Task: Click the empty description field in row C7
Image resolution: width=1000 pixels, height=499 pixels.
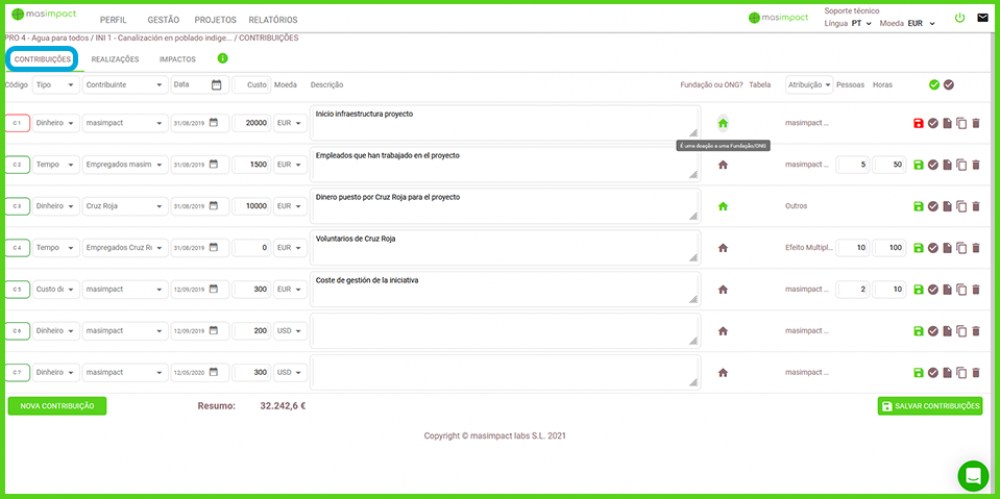Action: coord(504,372)
